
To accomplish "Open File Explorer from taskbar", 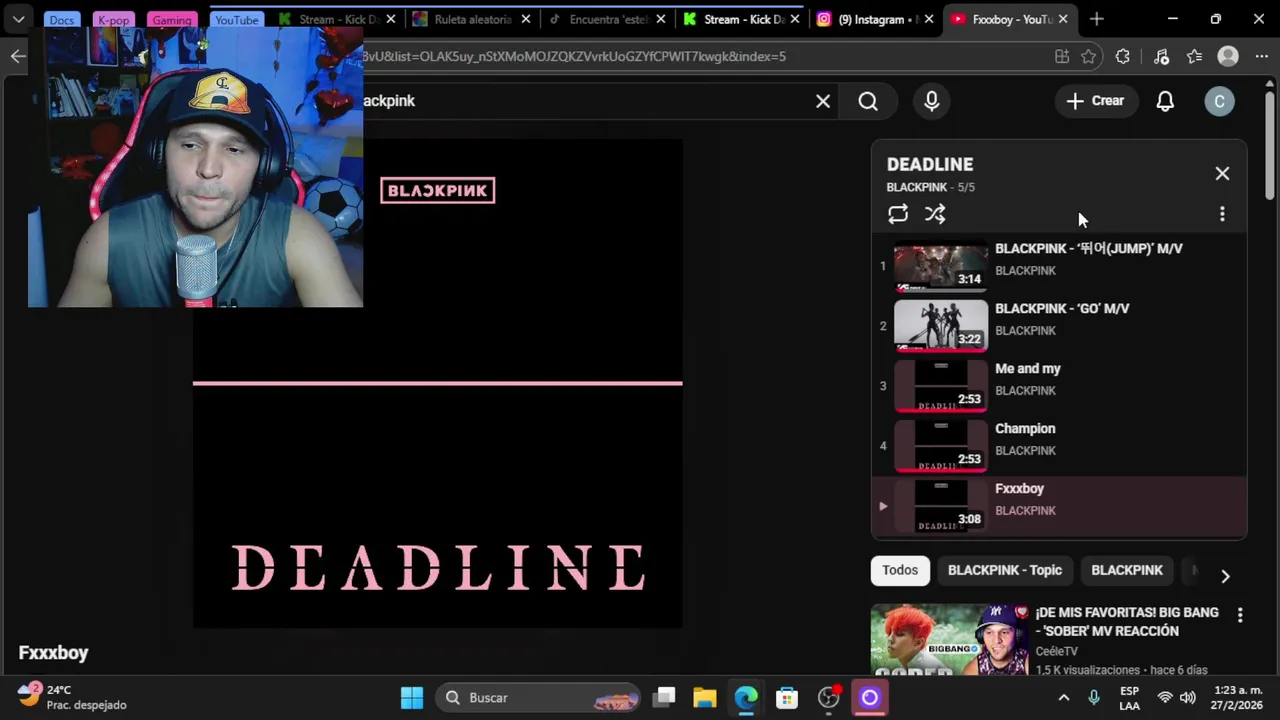I will tap(705, 698).
